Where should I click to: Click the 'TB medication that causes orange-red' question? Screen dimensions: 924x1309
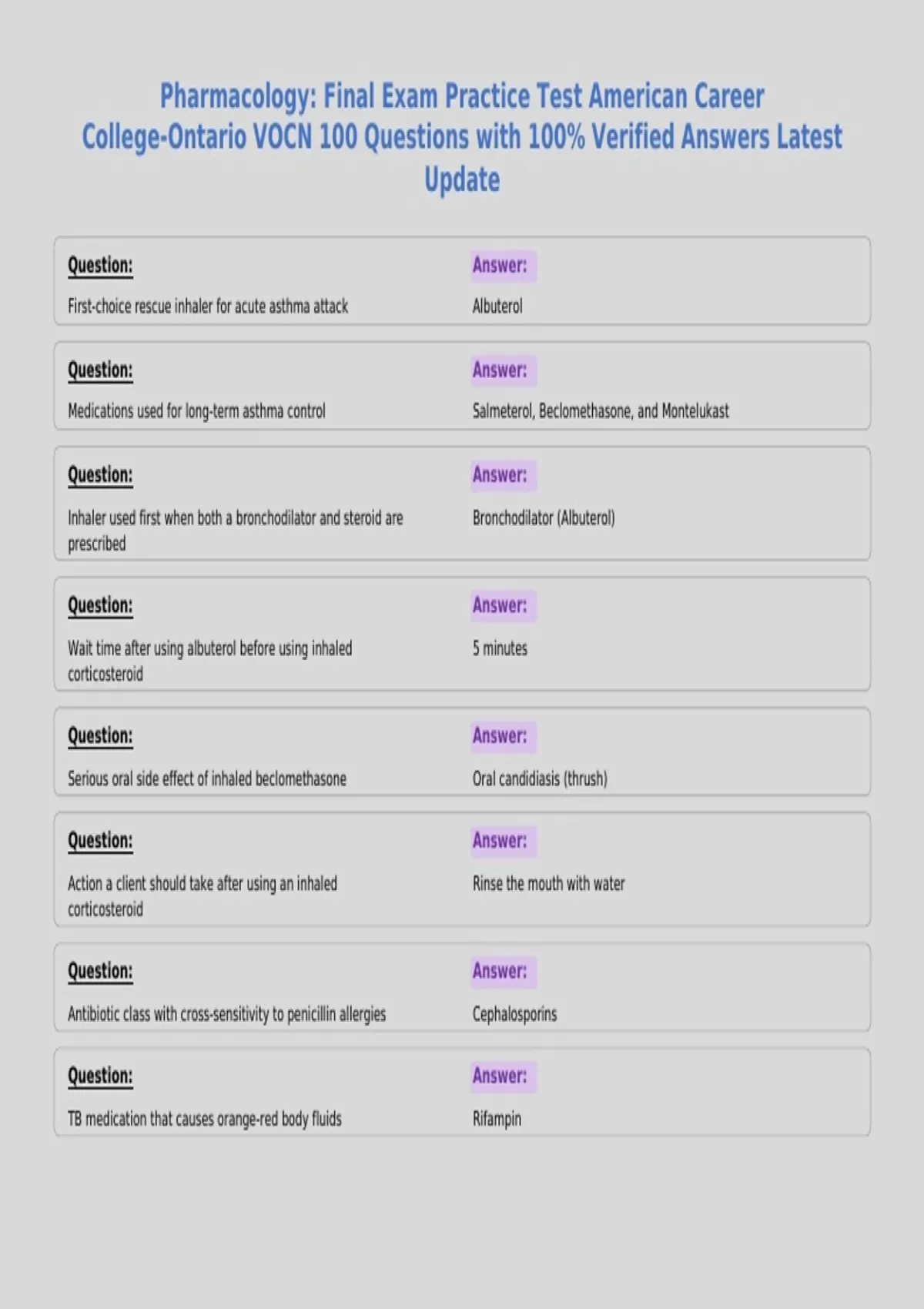(x=205, y=1119)
